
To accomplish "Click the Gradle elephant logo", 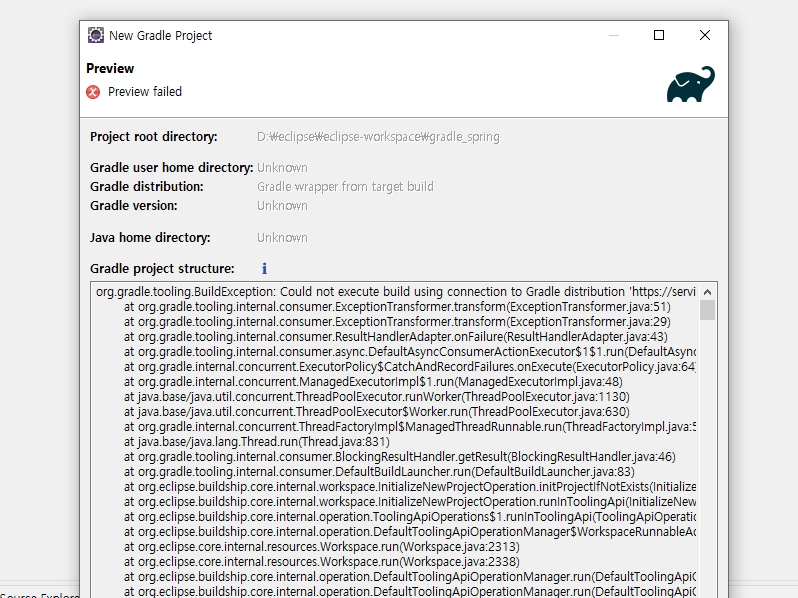I will point(691,84).
